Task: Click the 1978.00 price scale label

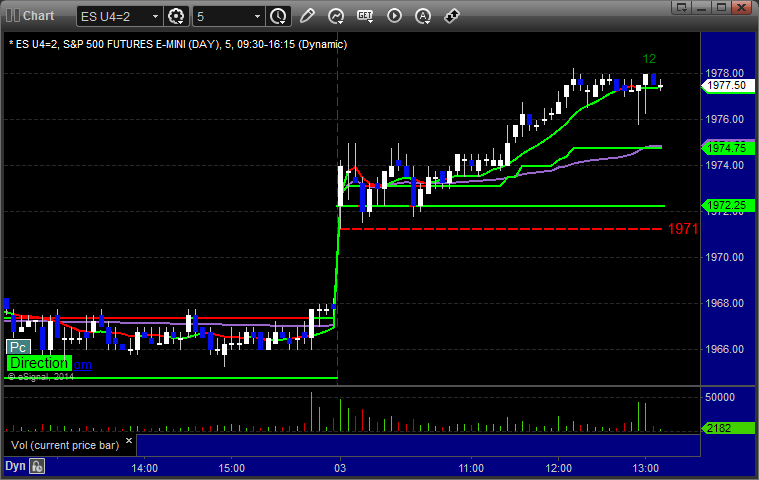Action: 725,73
